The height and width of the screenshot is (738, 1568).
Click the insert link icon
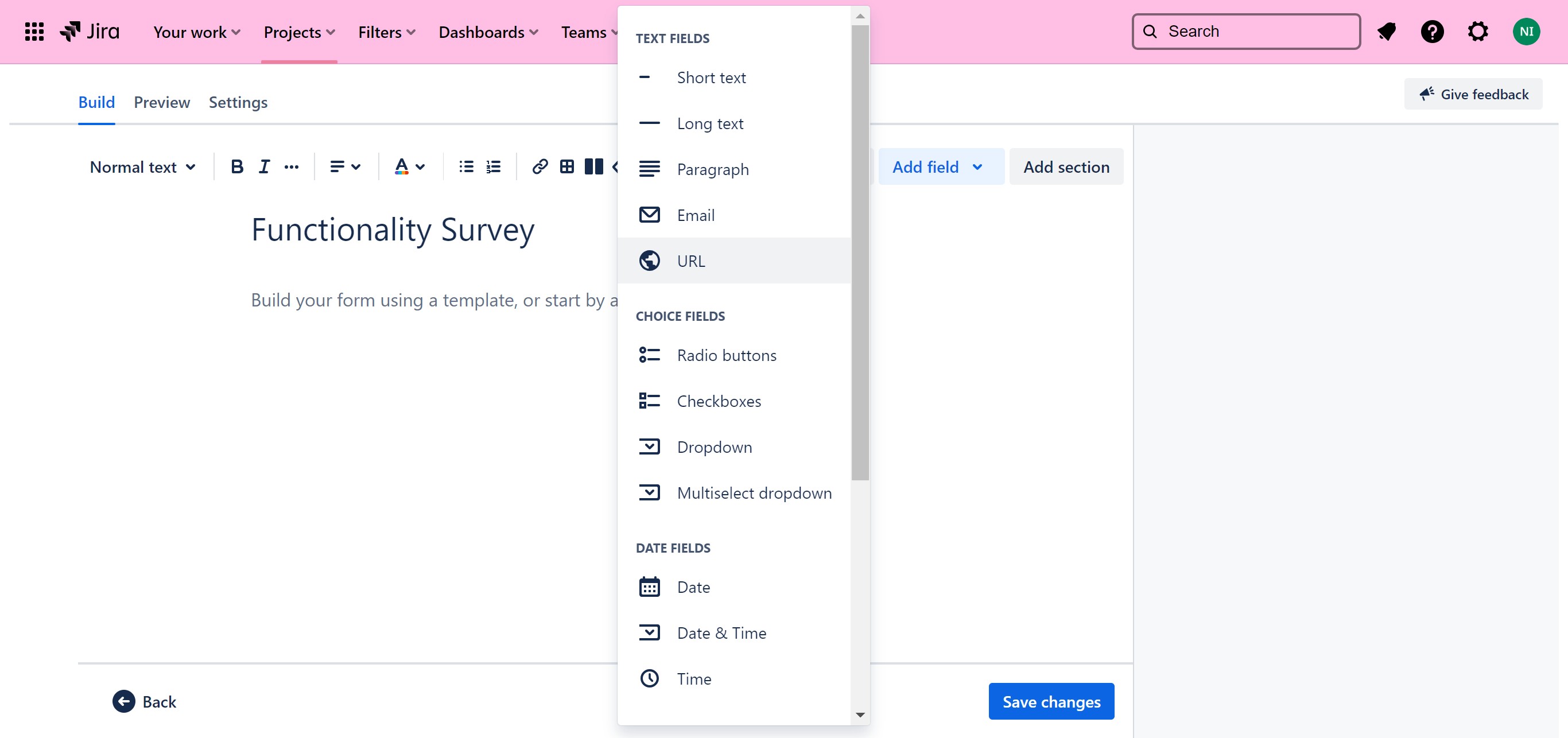click(540, 166)
